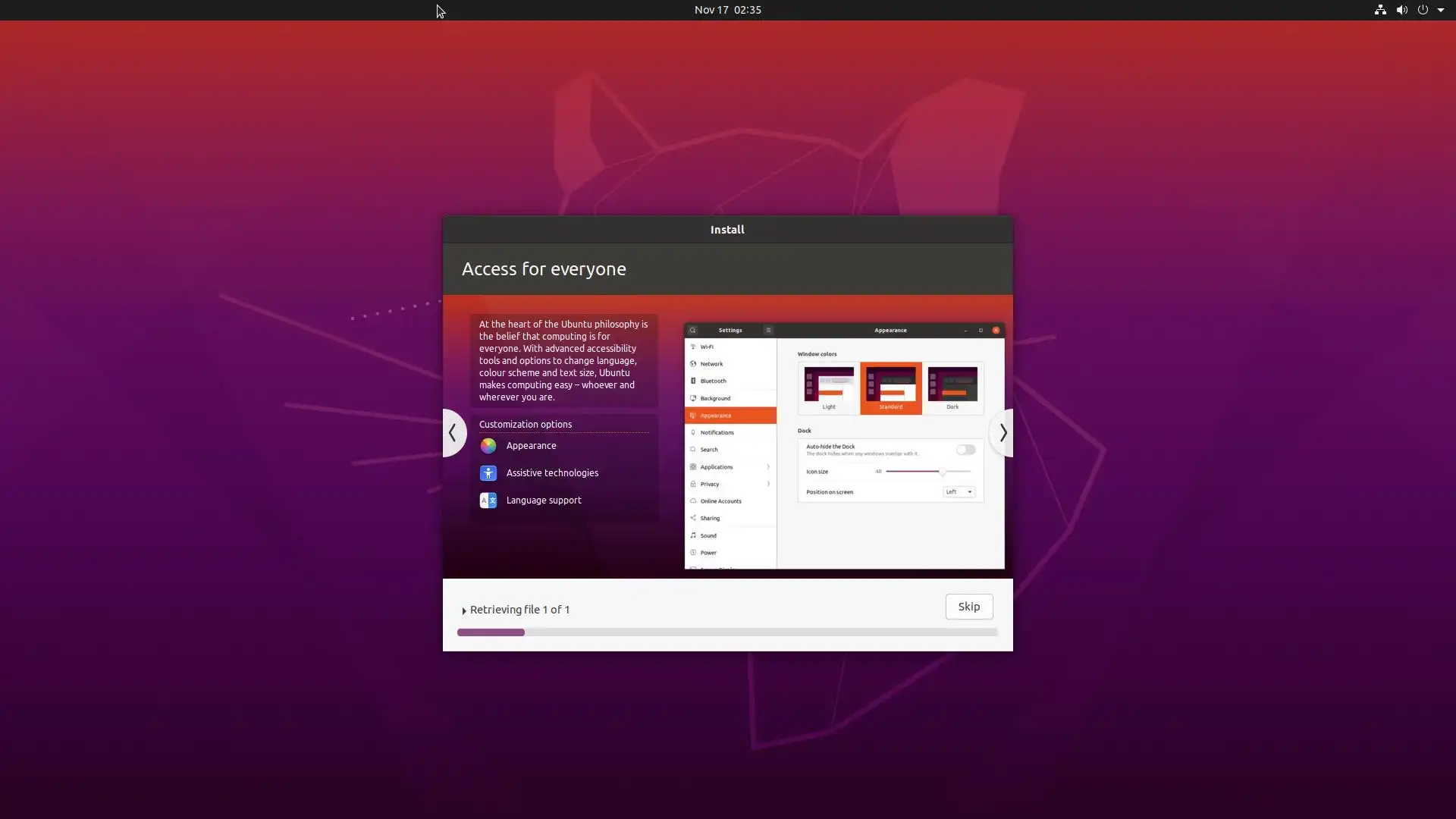The width and height of the screenshot is (1456, 819).
Task: Click the volume speaker icon in top bar
Action: 1401,10
